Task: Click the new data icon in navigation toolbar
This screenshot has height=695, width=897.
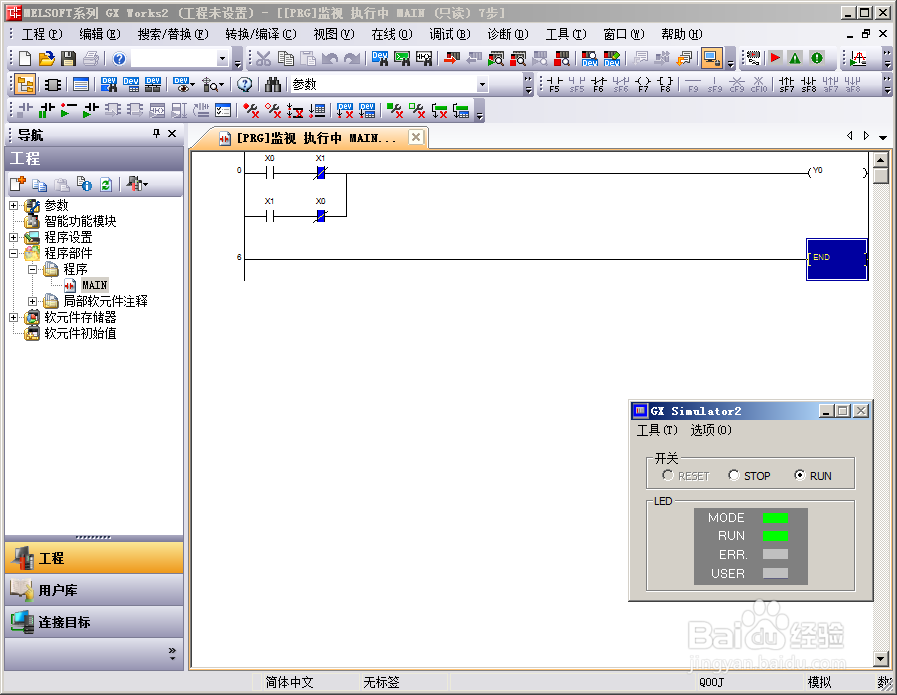Action: [18, 184]
